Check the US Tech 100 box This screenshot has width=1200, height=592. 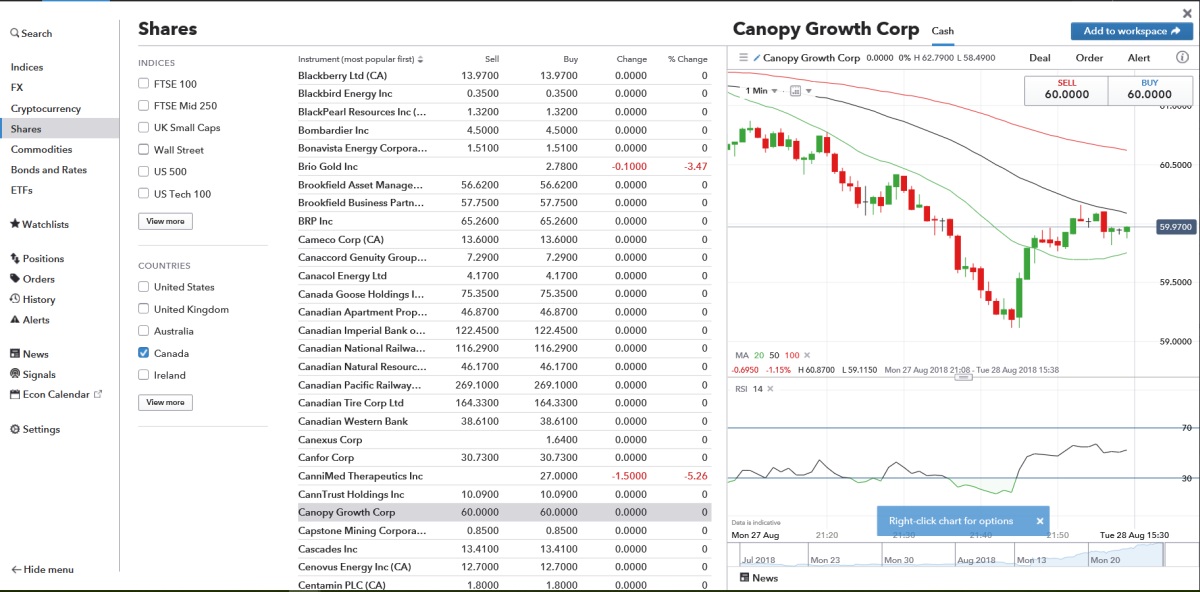coord(145,194)
